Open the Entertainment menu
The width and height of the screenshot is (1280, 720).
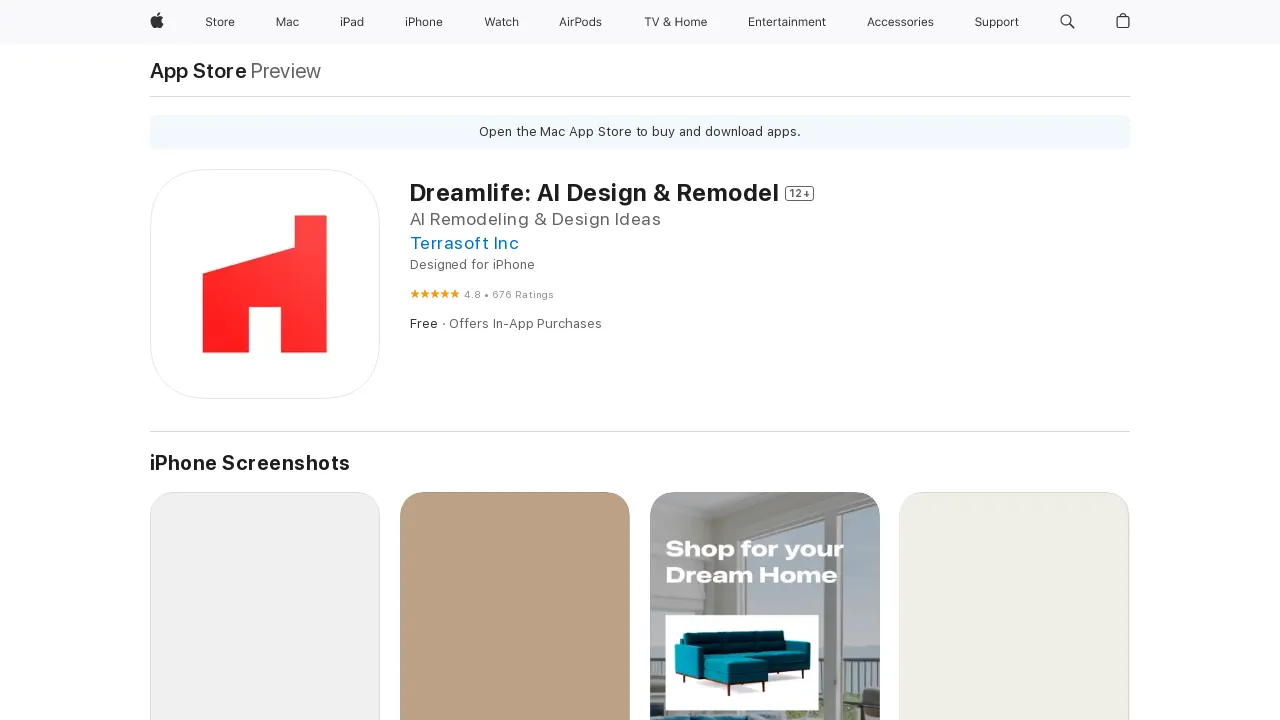[787, 22]
